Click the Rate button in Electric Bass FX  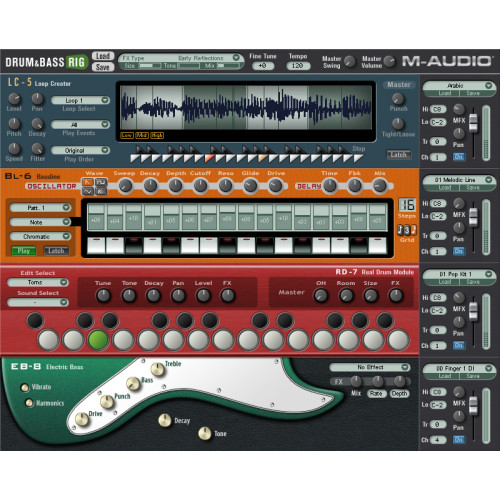(x=376, y=394)
